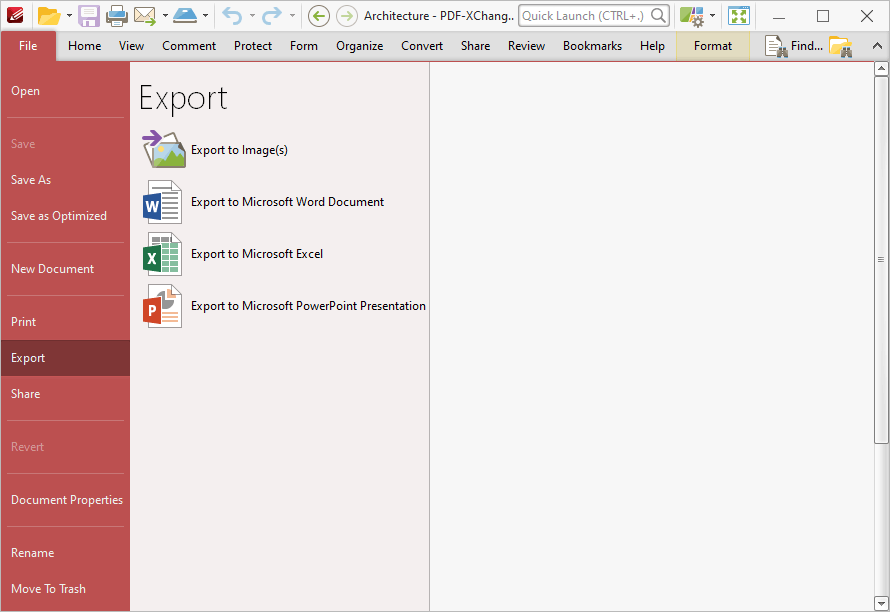
Task: Collapse the ribbon with the chevron arrow
Action: click(x=876, y=45)
